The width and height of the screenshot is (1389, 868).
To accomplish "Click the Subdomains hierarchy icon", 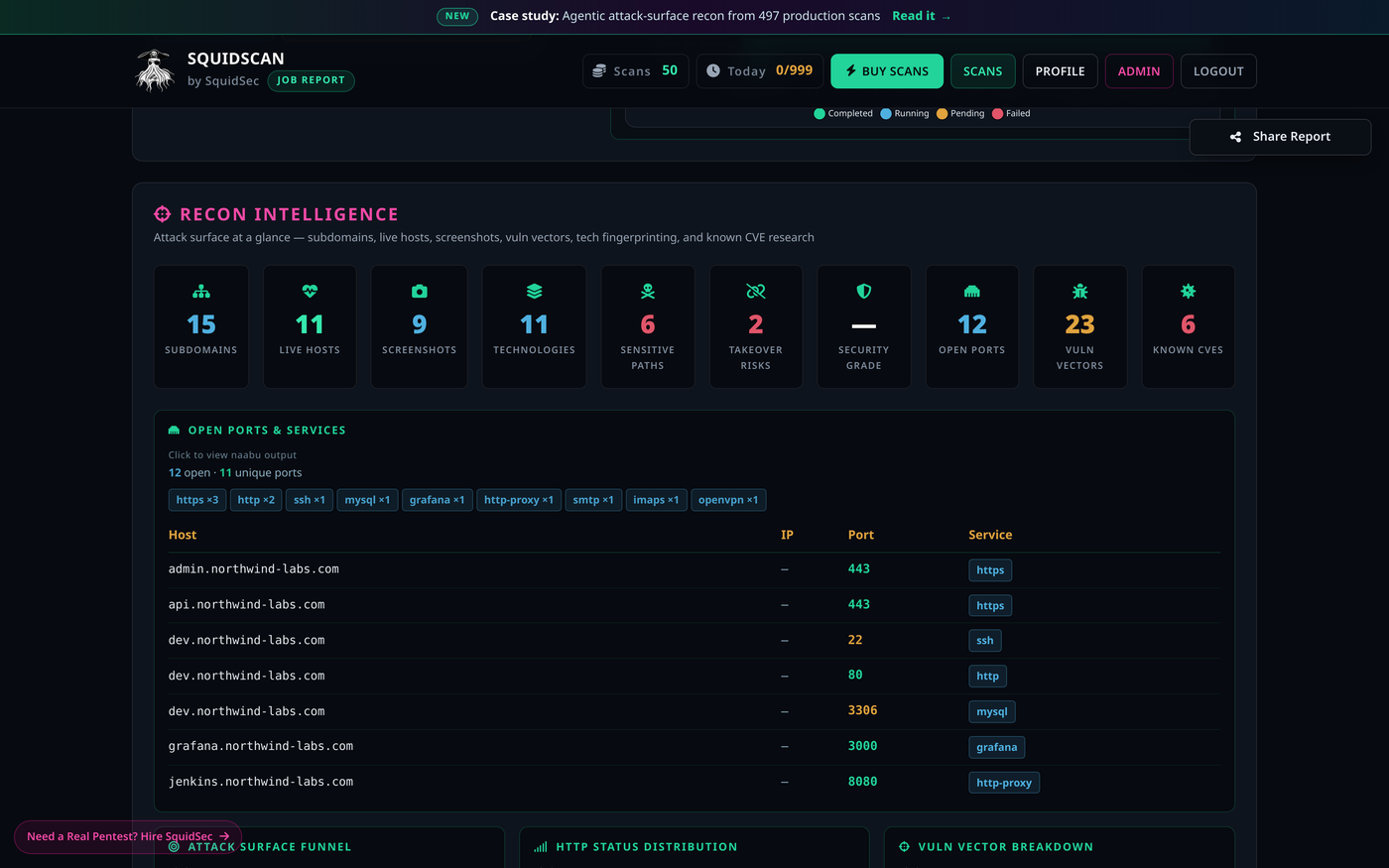I will pos(201,292).
